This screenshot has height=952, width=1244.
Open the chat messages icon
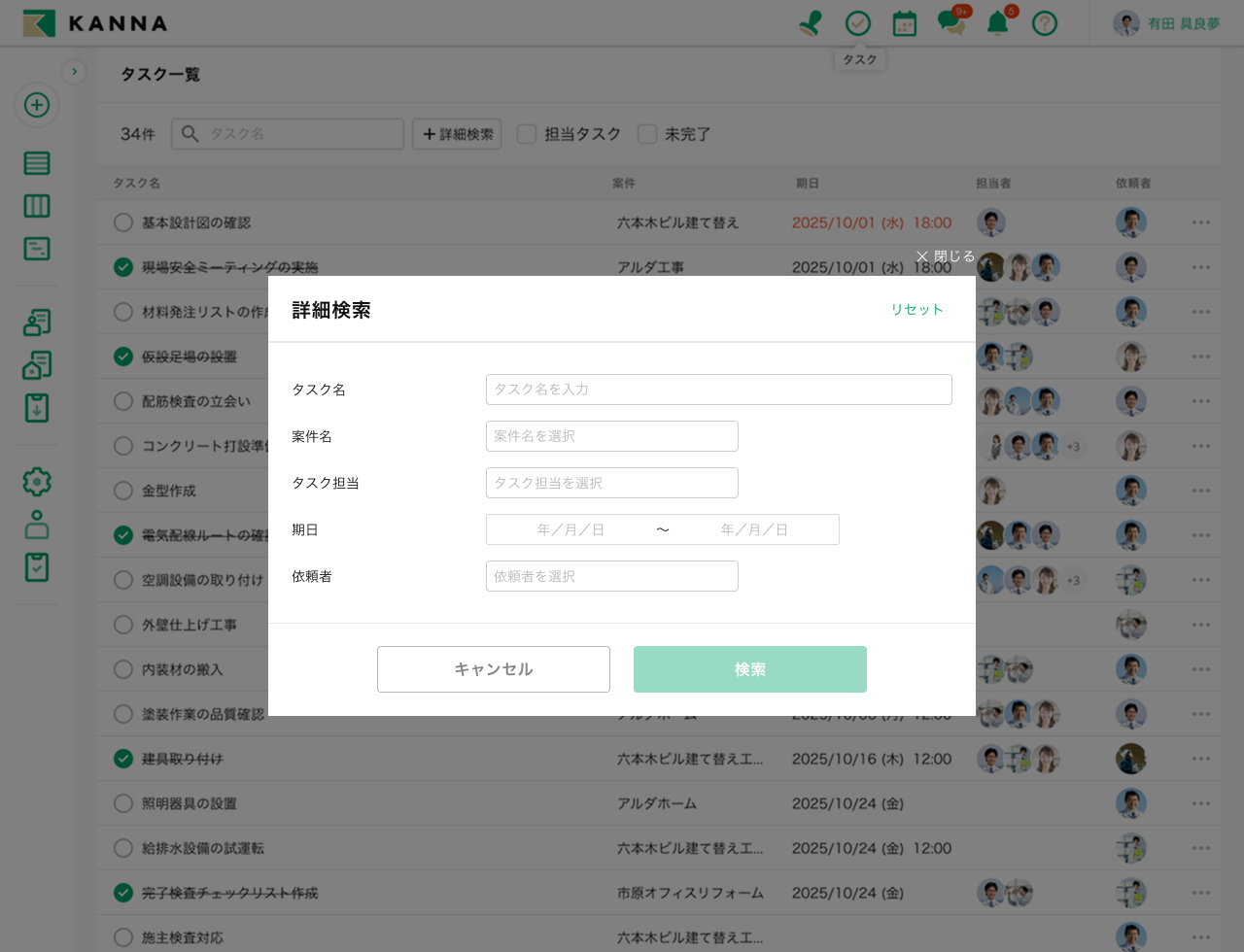[x=950, y=23]
